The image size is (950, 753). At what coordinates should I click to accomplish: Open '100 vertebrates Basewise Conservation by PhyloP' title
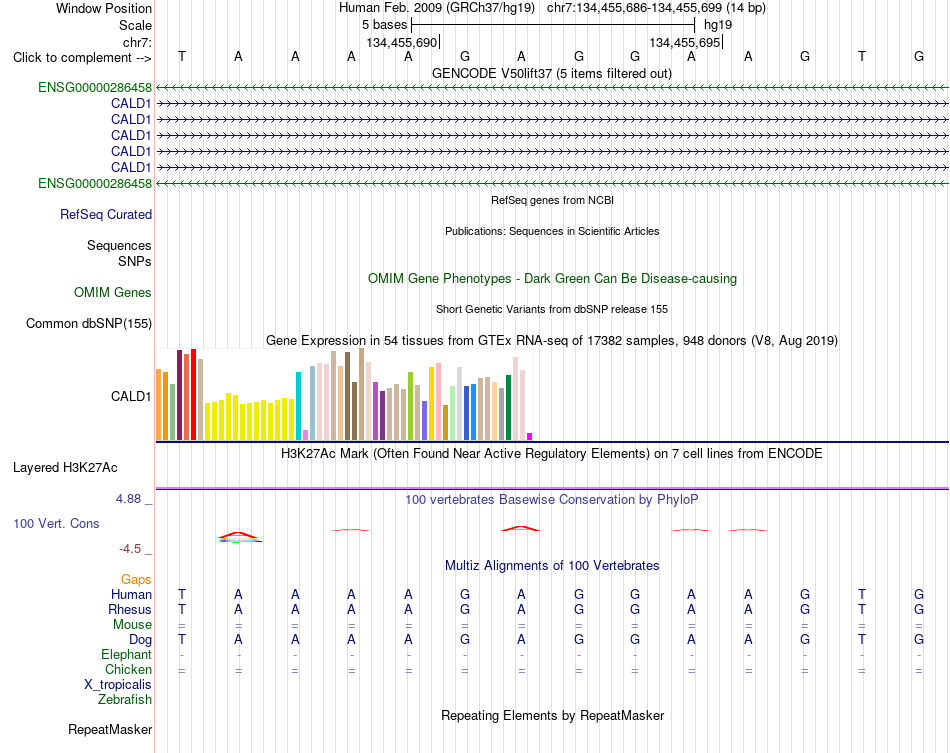click(551, 500)
